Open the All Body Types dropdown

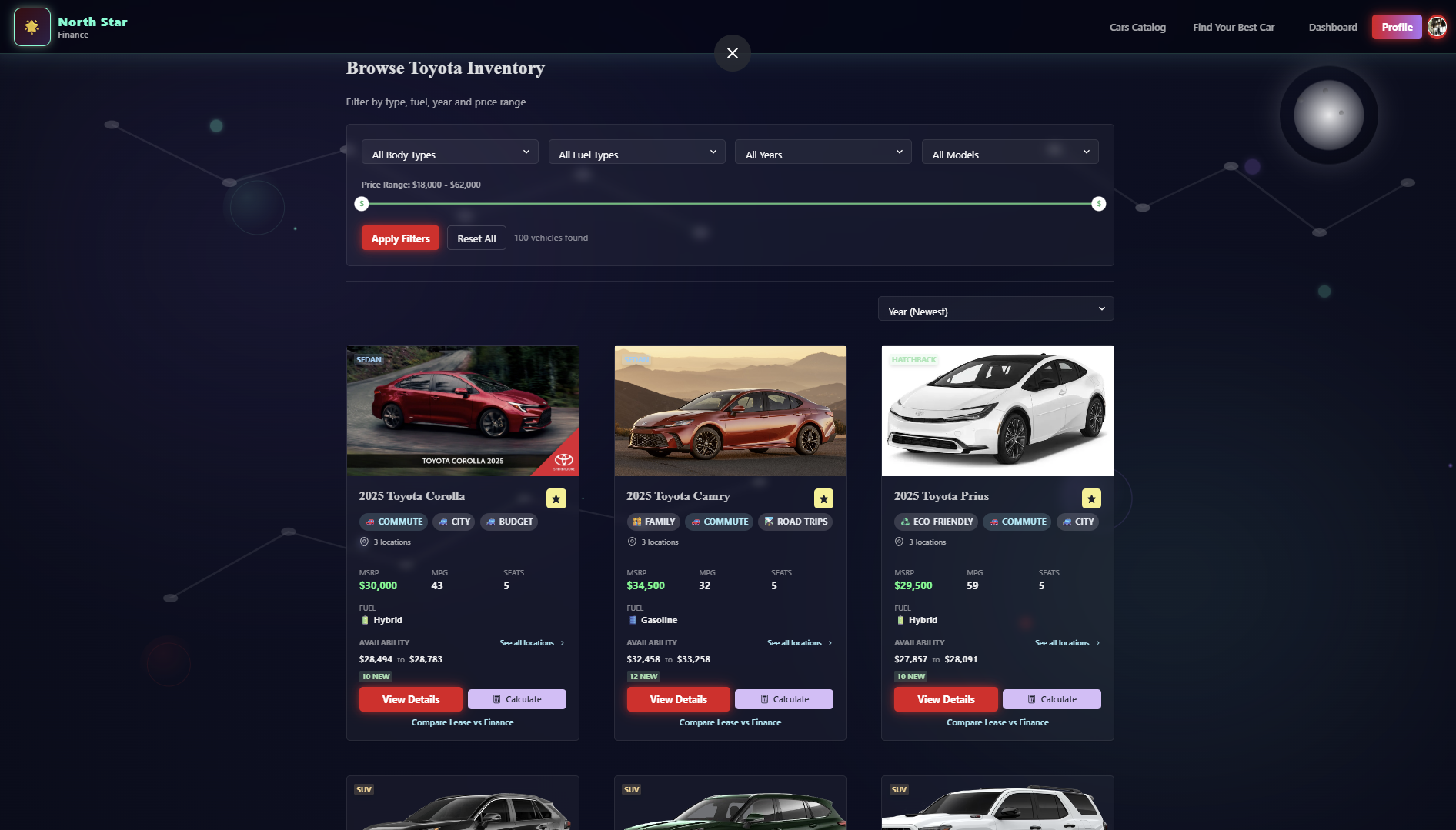coord(450,152)
